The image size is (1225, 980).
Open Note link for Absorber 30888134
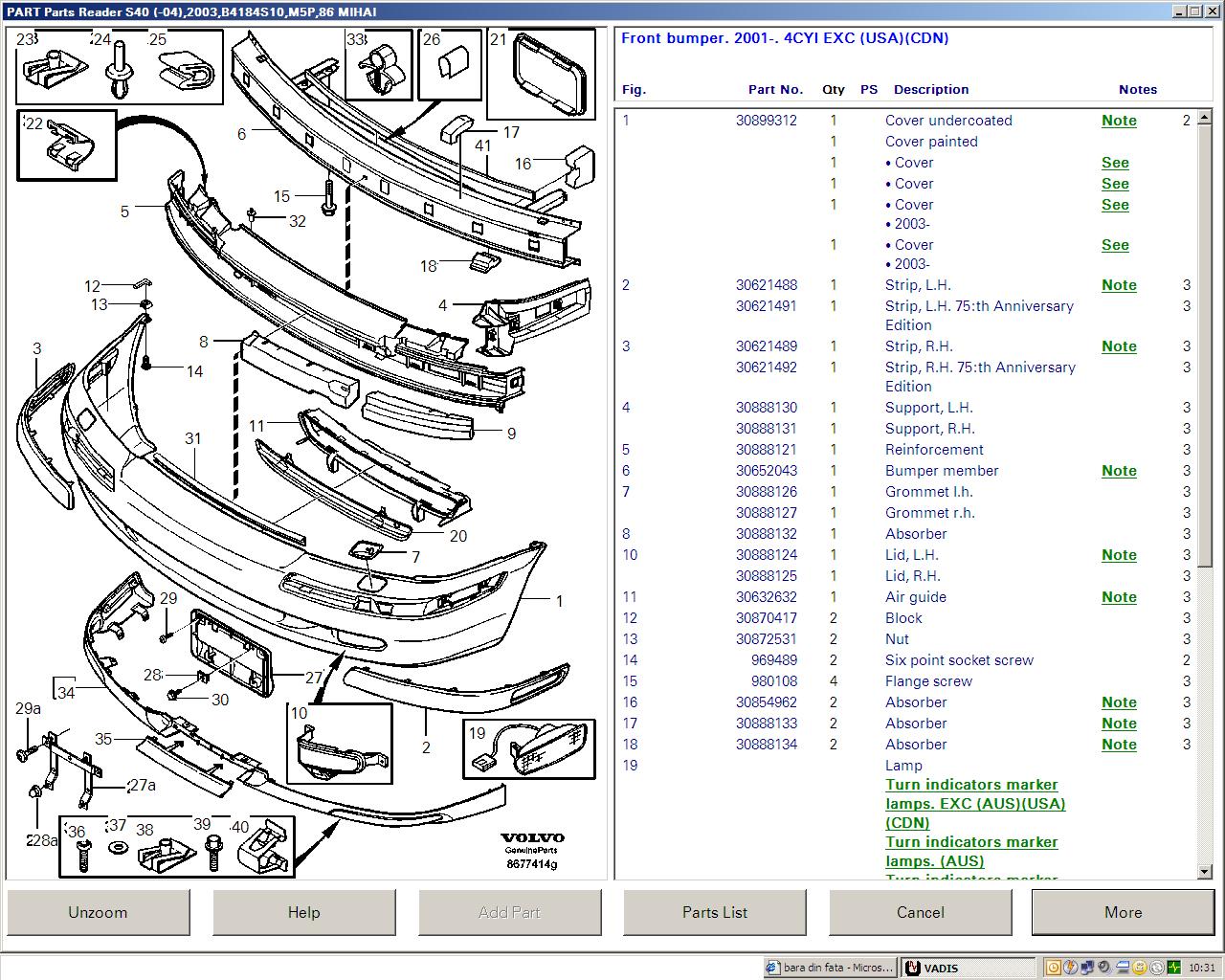tap(1119, 745)
